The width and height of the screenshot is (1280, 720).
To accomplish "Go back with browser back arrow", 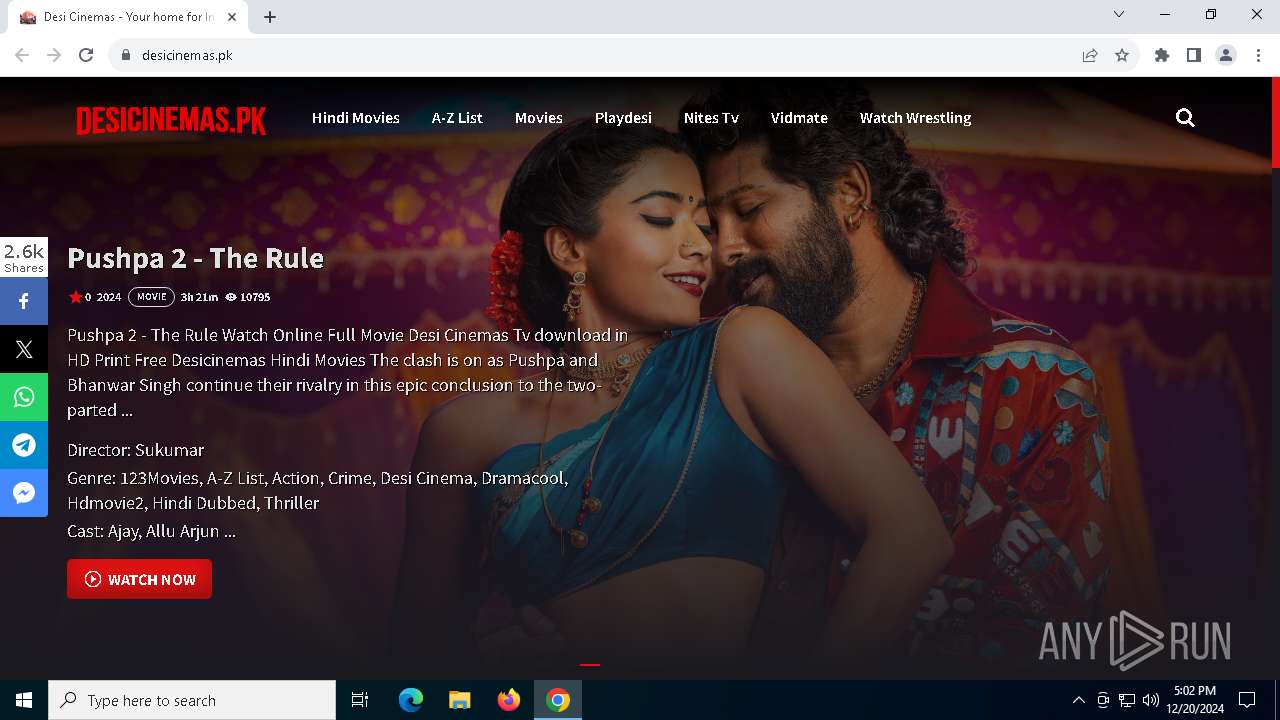I will (x=22, y=55).
